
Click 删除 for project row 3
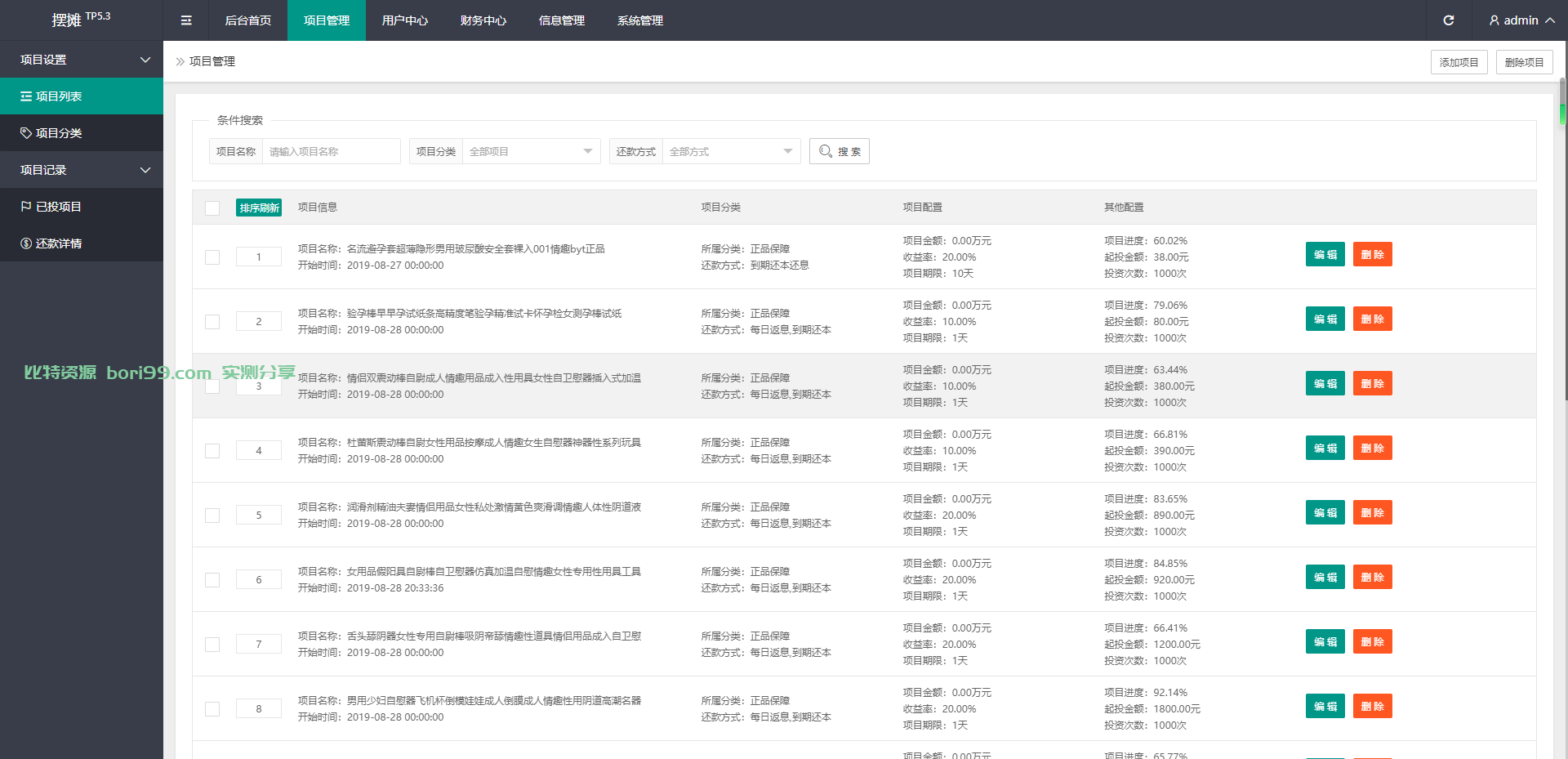pos(1373,384)
